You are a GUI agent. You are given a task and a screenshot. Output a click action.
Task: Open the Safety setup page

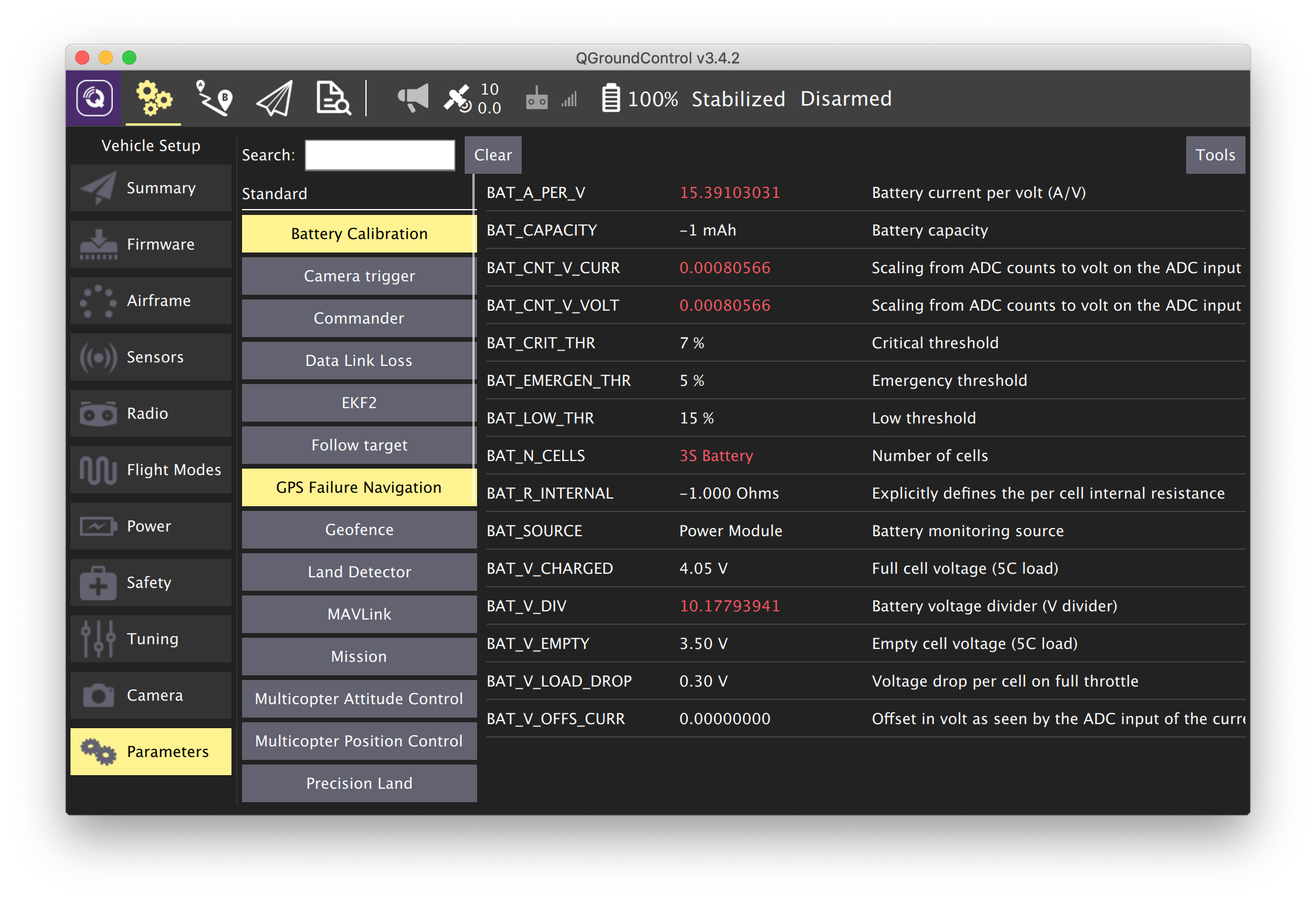[x=151, y=583]
